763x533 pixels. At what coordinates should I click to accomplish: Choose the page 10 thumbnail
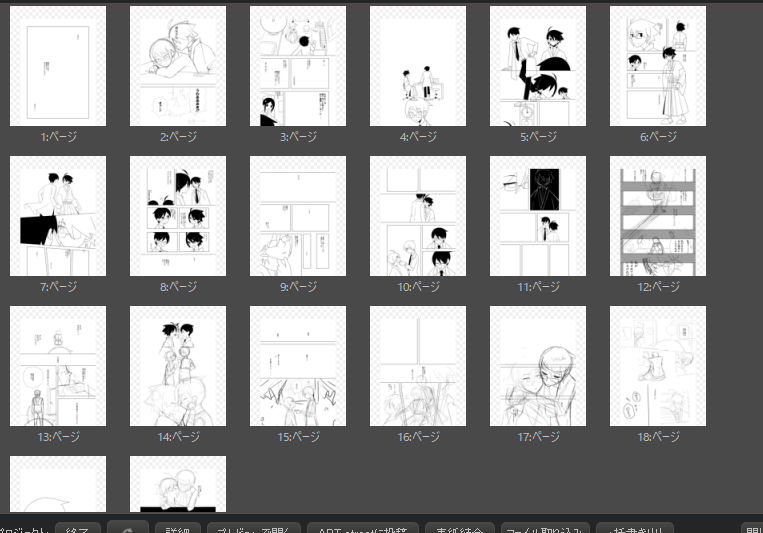(418, 216)
